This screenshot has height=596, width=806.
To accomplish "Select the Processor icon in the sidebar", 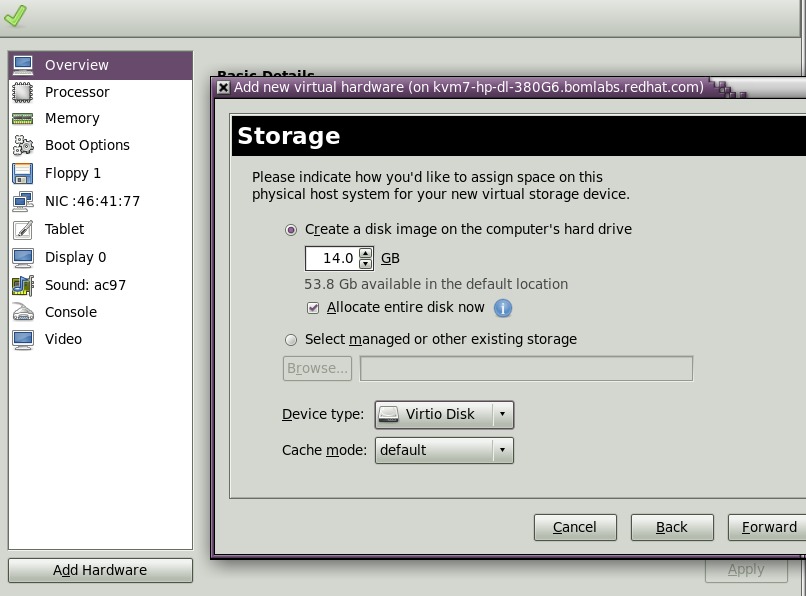I will (22, 91).
